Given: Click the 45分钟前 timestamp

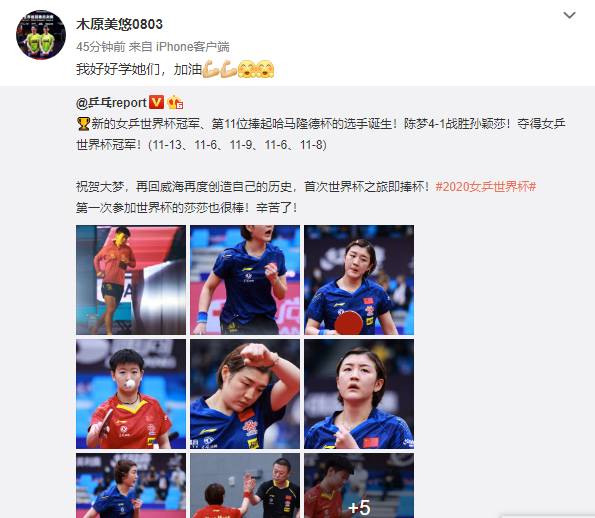Looking at the screenshot, I should pos(101,47).
